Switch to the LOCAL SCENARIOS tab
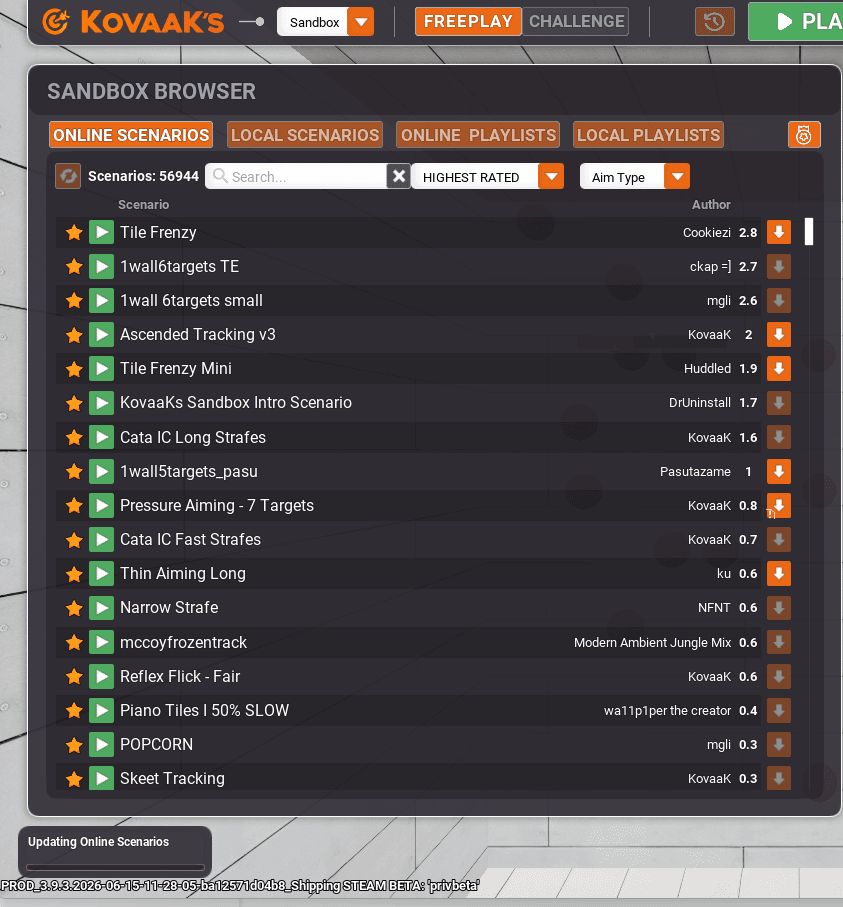This screenshot has width=843, height=907. 305,135
